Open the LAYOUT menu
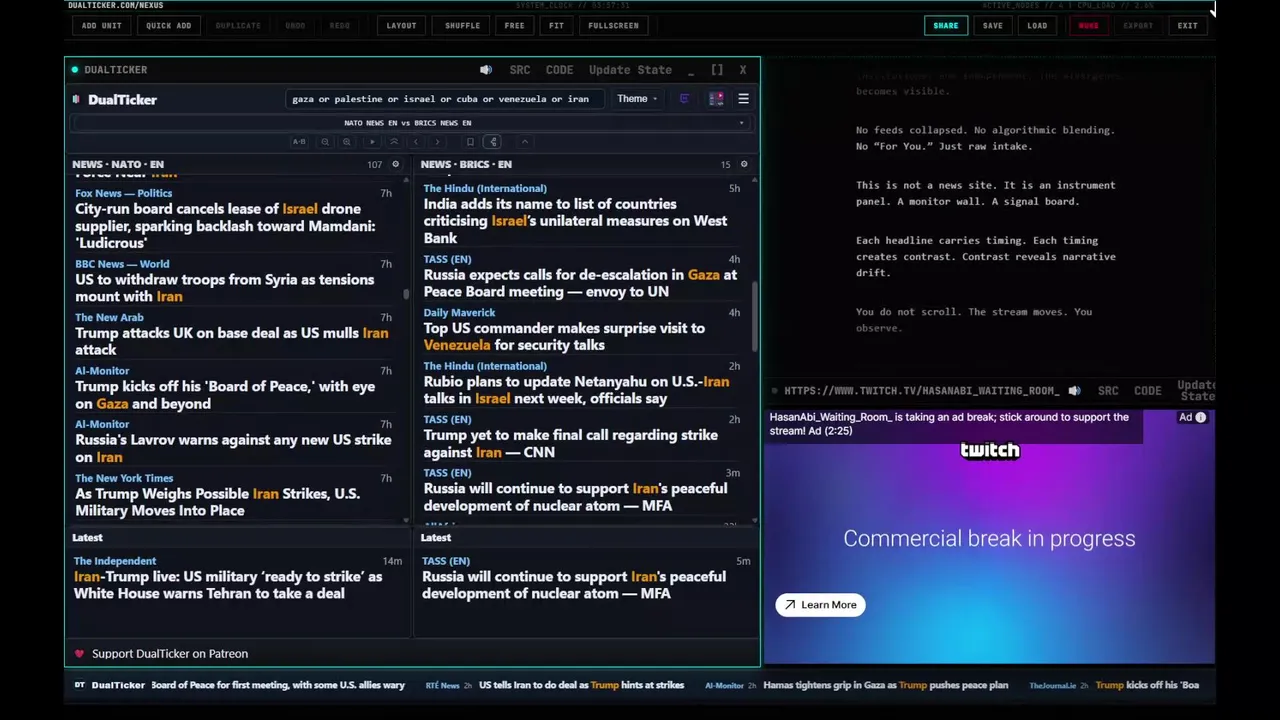The height and width of the screenshot is (720, 1280). point(401,26)
